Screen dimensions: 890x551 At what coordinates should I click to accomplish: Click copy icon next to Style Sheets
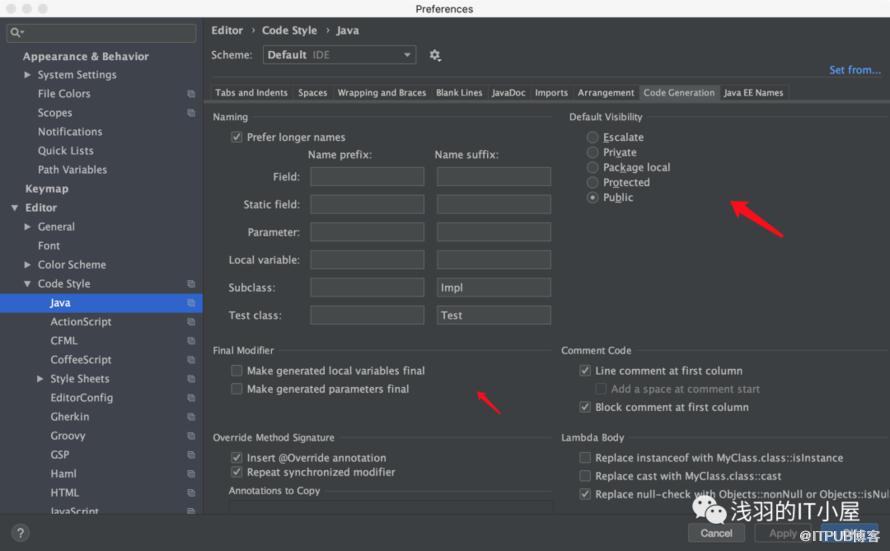[x=191, y=379]
